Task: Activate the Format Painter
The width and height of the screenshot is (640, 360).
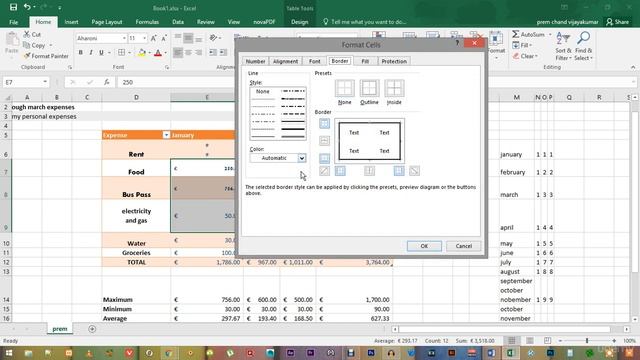Action: tap(46, 56)
